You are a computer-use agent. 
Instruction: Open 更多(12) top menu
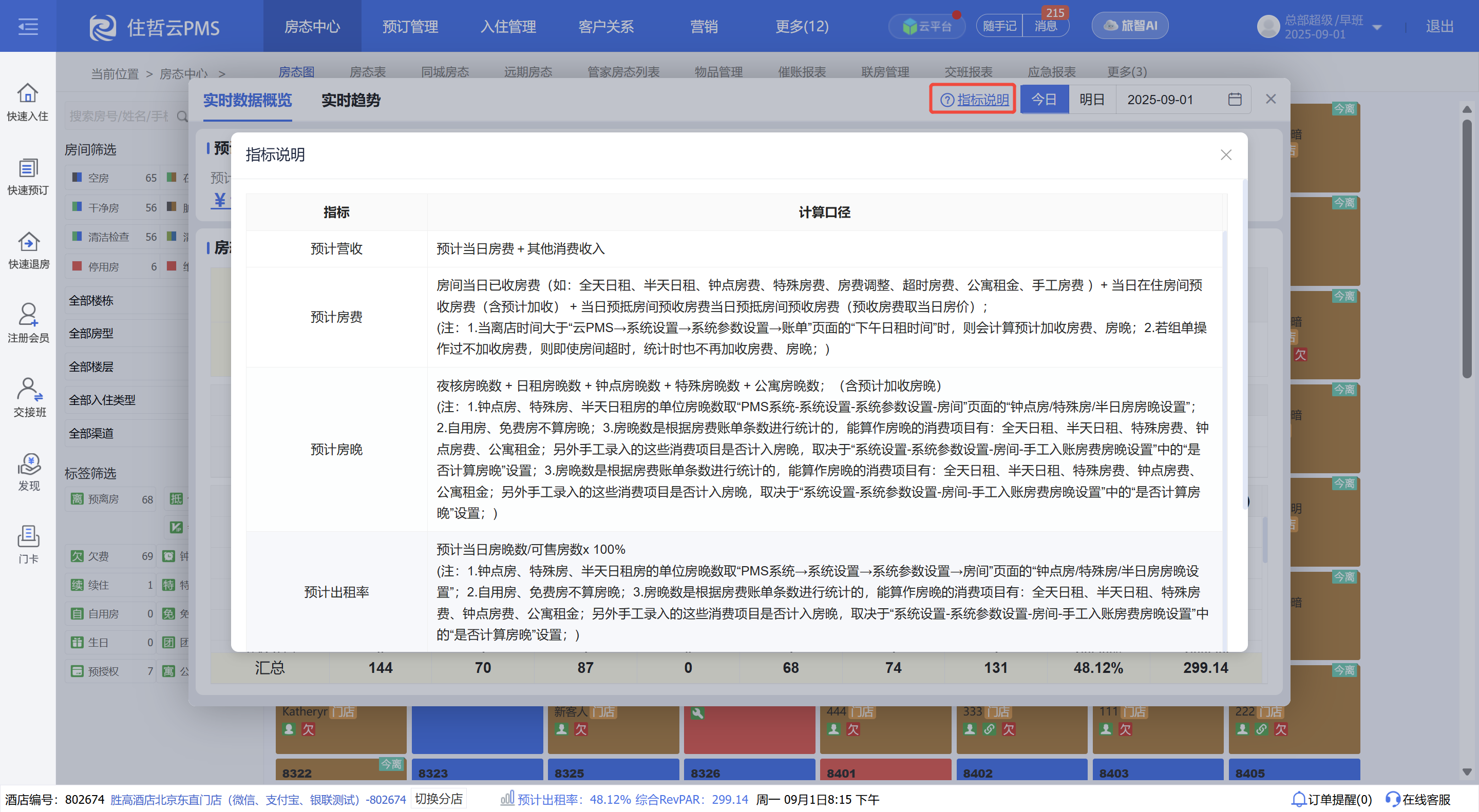click(x=802, y=26)
